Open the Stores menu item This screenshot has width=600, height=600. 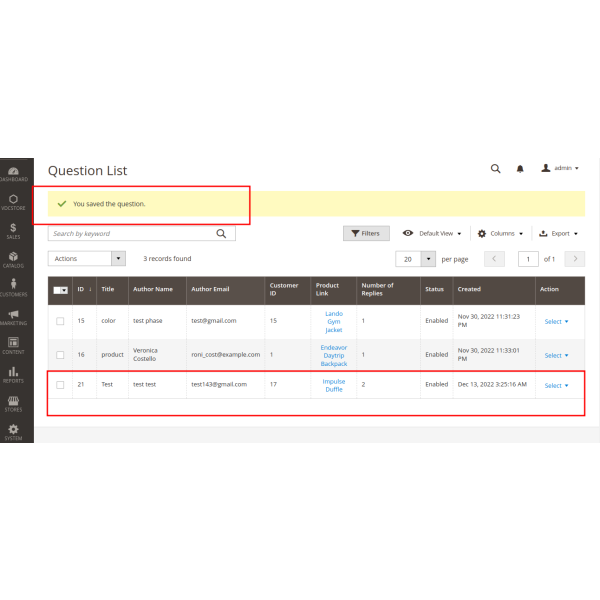[x=13, y=402]
